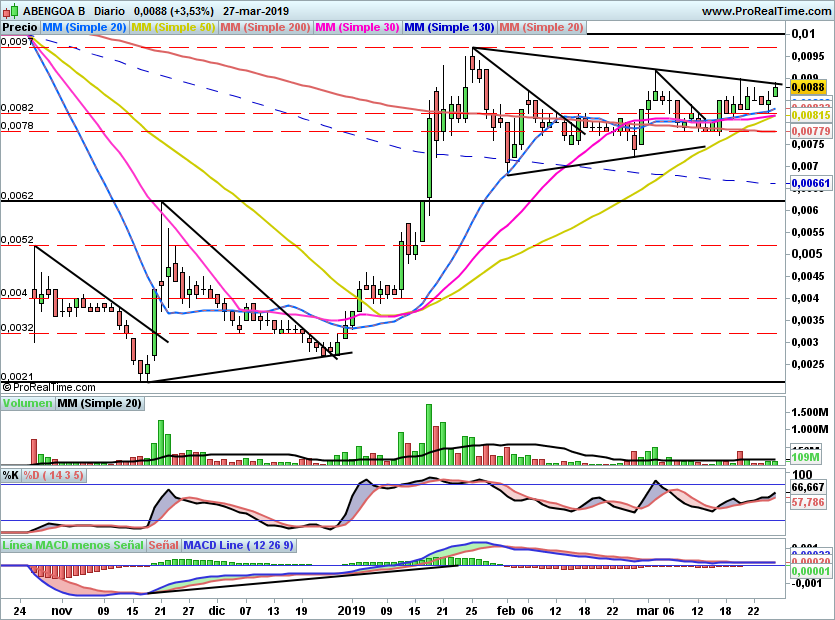
Task: Click the 100 stochastic axis value
Action: click(803, 474)
